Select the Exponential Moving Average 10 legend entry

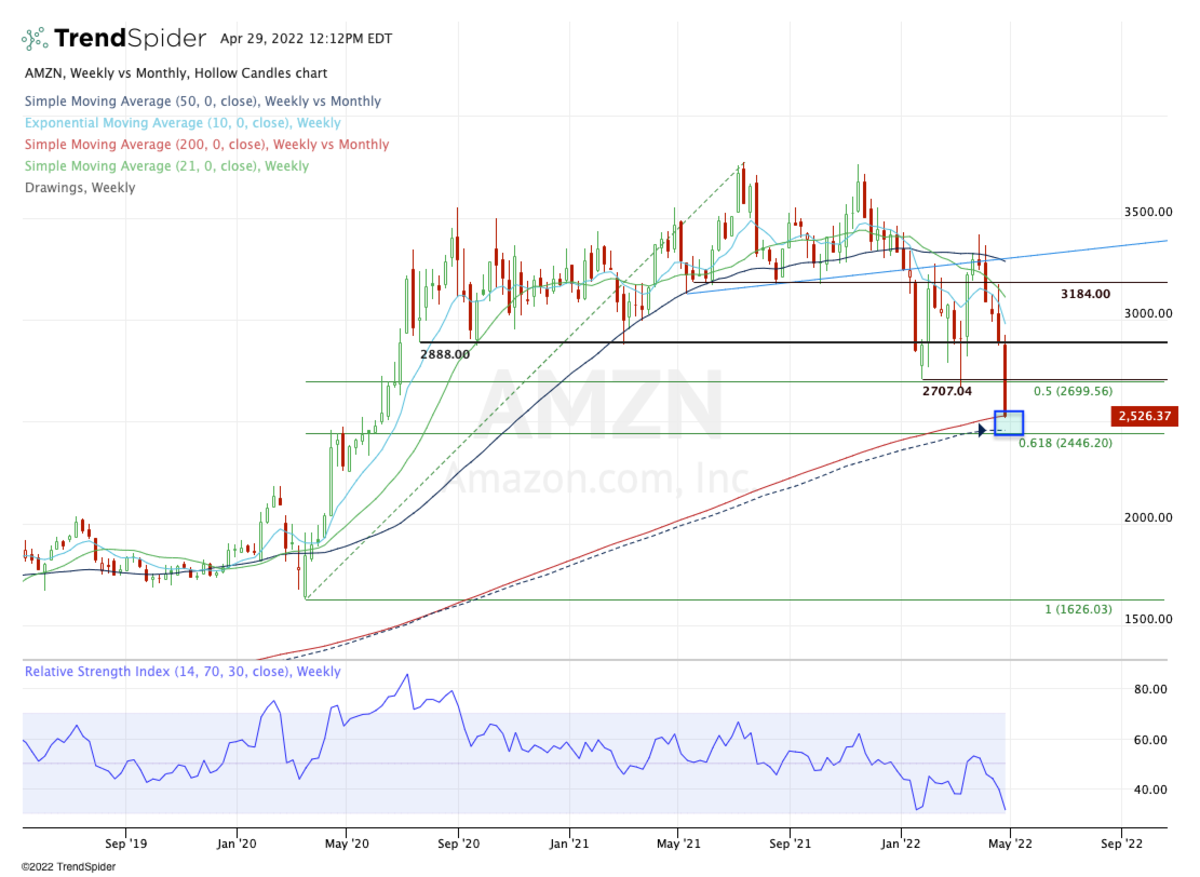coord(182,123)
